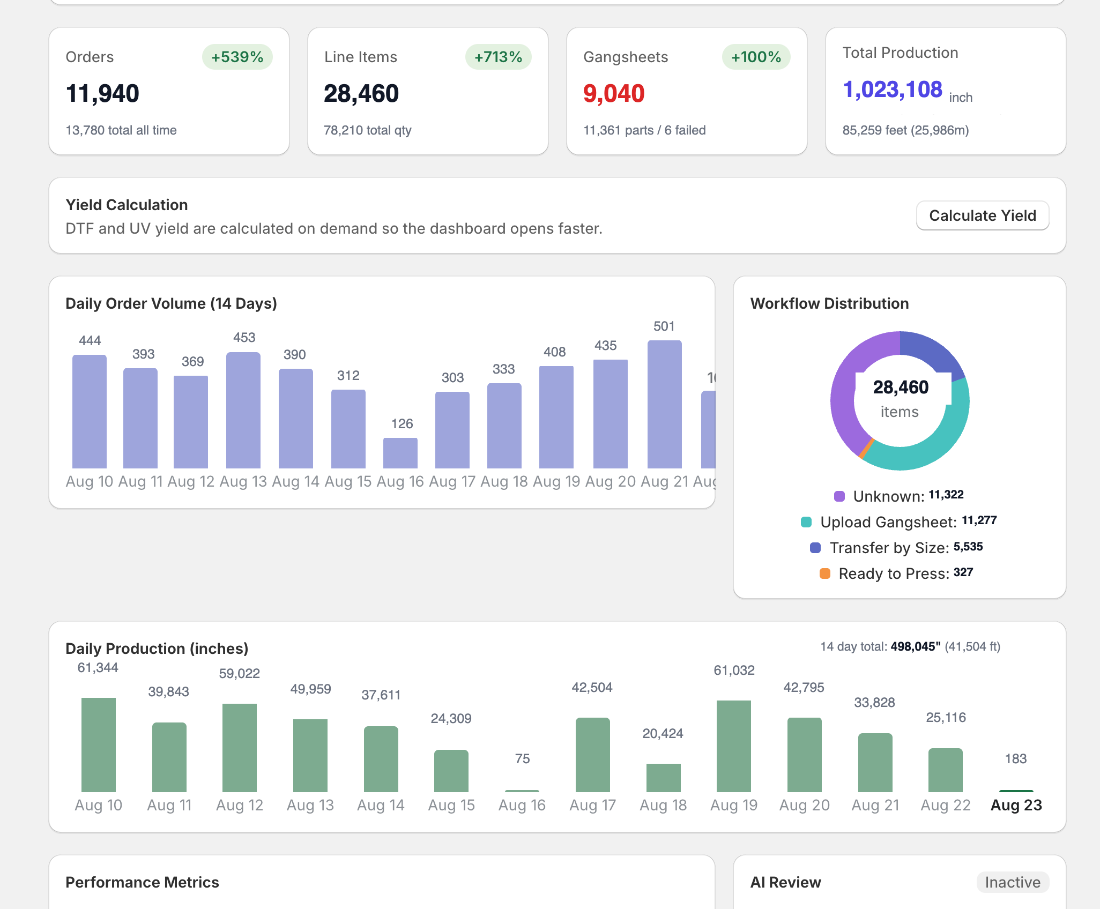Click the Performance Metrics heading
Image resolution: width=1100 pixels, height=909 pixels.
coord(142,882)
